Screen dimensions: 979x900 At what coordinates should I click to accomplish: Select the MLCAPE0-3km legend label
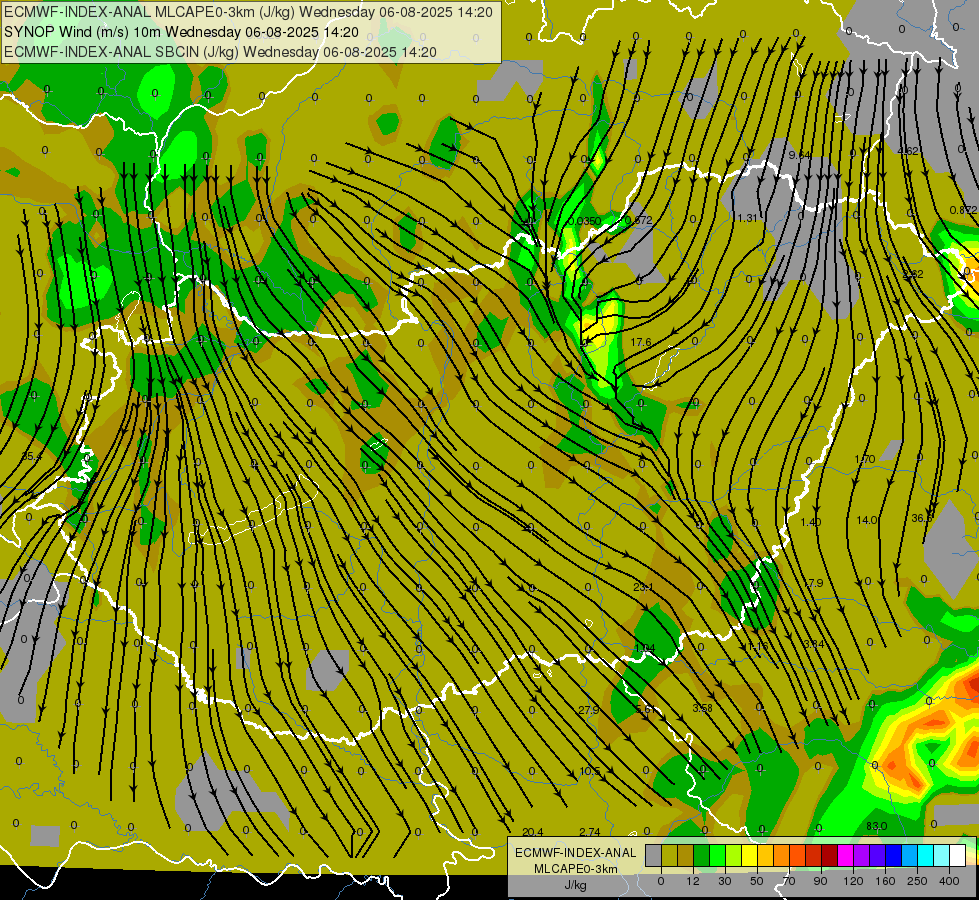(575, 869)
